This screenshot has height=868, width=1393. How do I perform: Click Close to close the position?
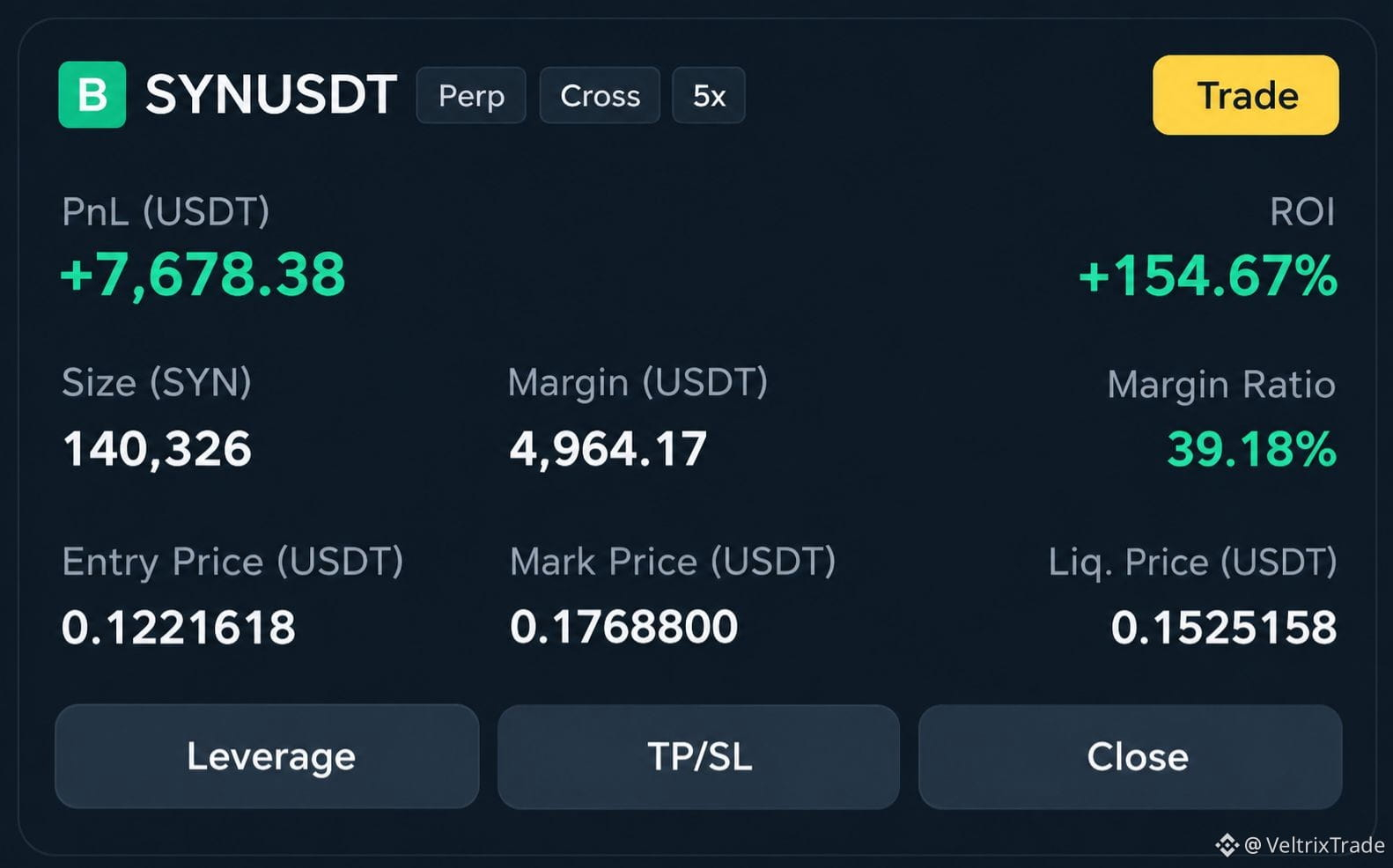pyautogui.click(x=1131, y=756)
